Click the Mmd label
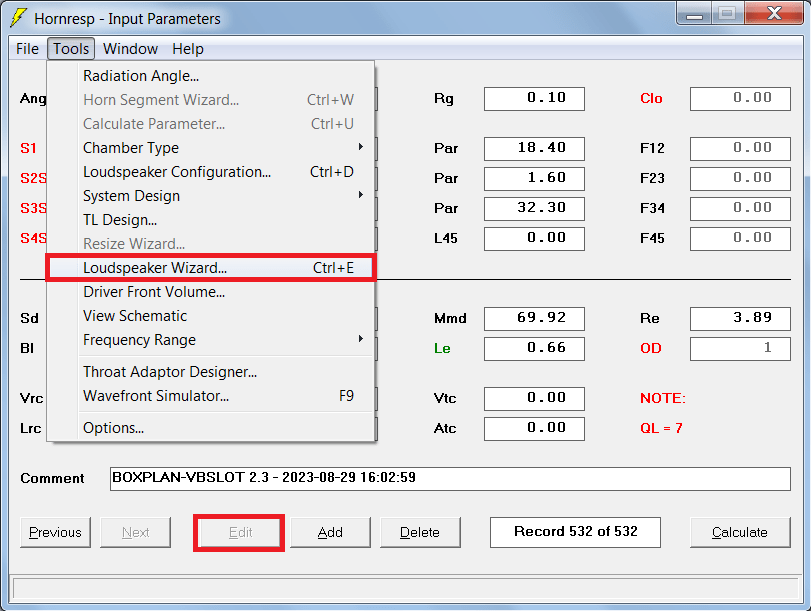This screenshot has height=611, width=811. [x=450, y=319]
